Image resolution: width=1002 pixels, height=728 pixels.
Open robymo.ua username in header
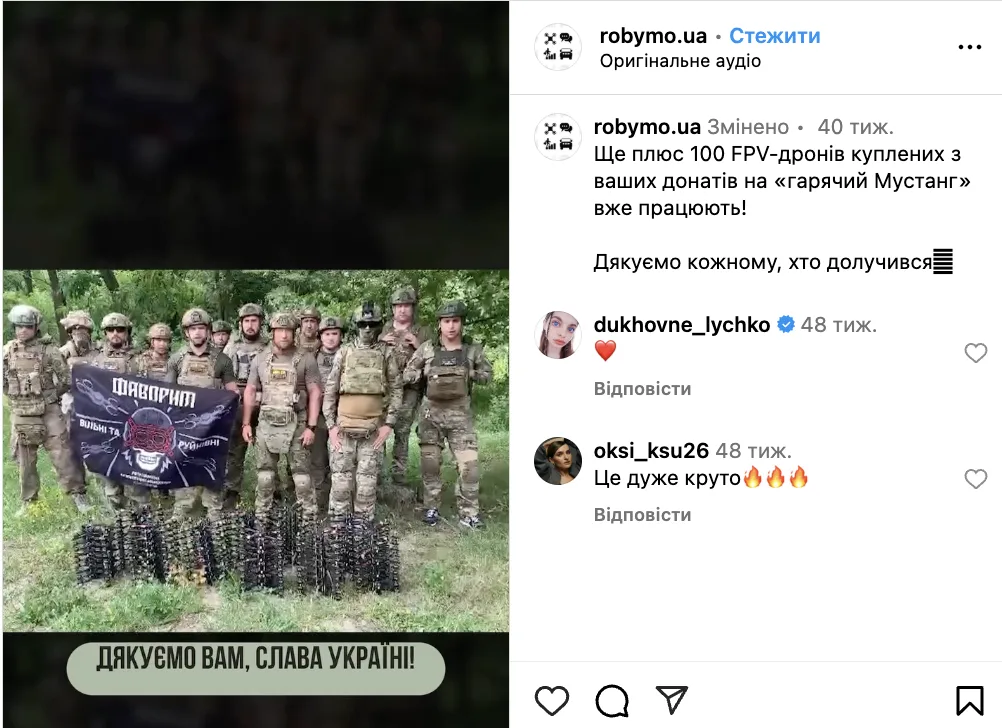coord(653,36)
